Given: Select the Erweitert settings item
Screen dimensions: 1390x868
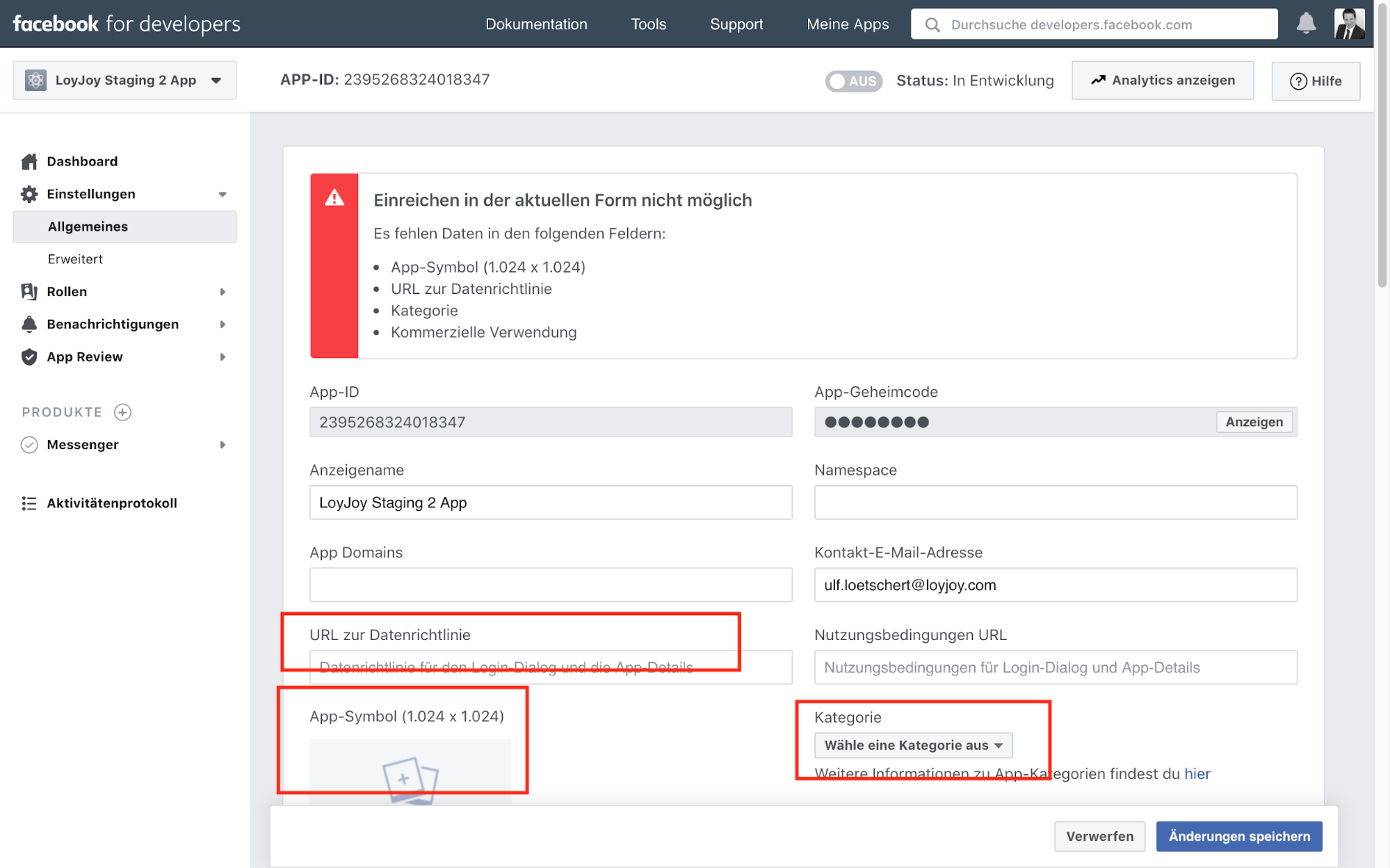Looking at the screenshot, I should (x=75, y=259).
